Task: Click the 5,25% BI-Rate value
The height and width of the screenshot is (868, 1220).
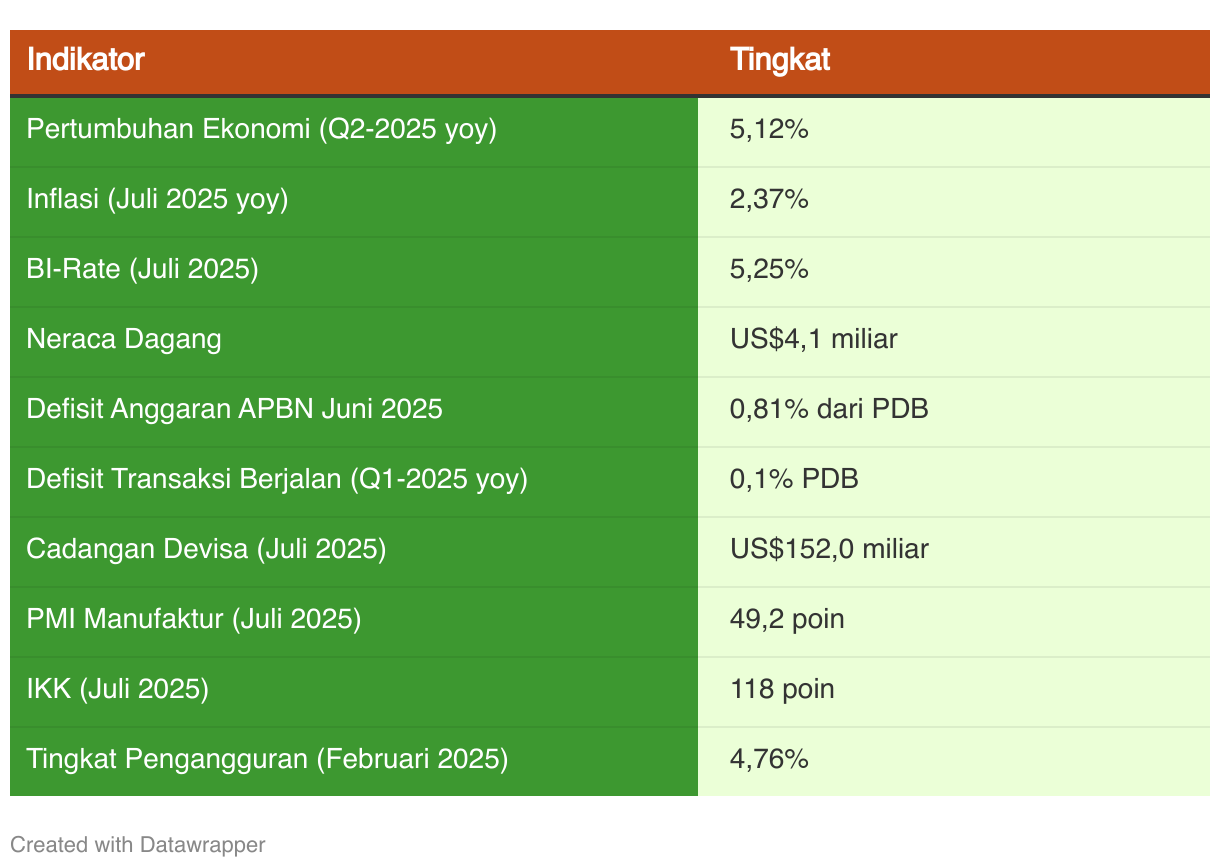Action: (x=769, y=270)
